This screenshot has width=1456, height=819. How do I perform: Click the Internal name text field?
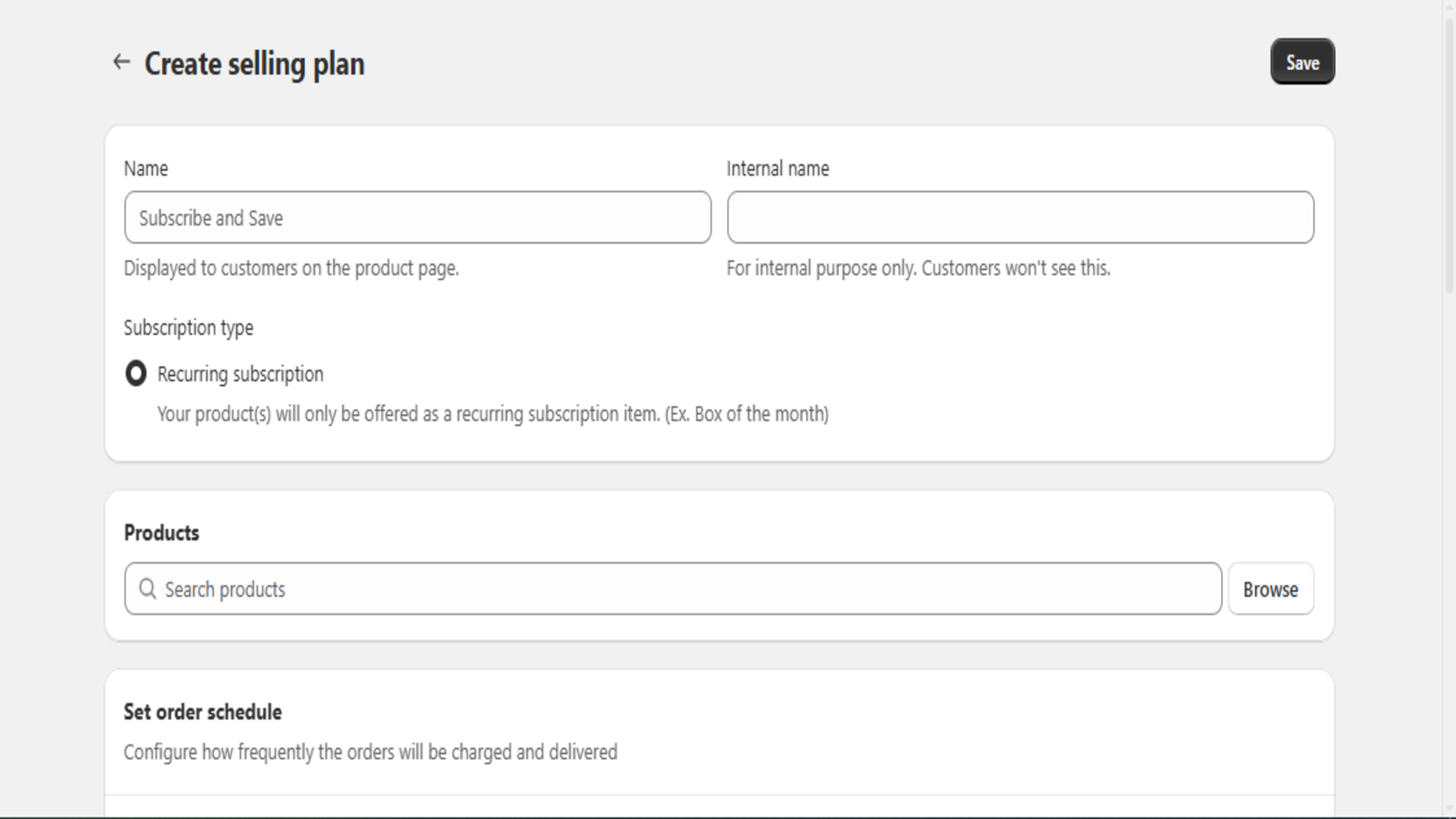[x=1020, y=217]
